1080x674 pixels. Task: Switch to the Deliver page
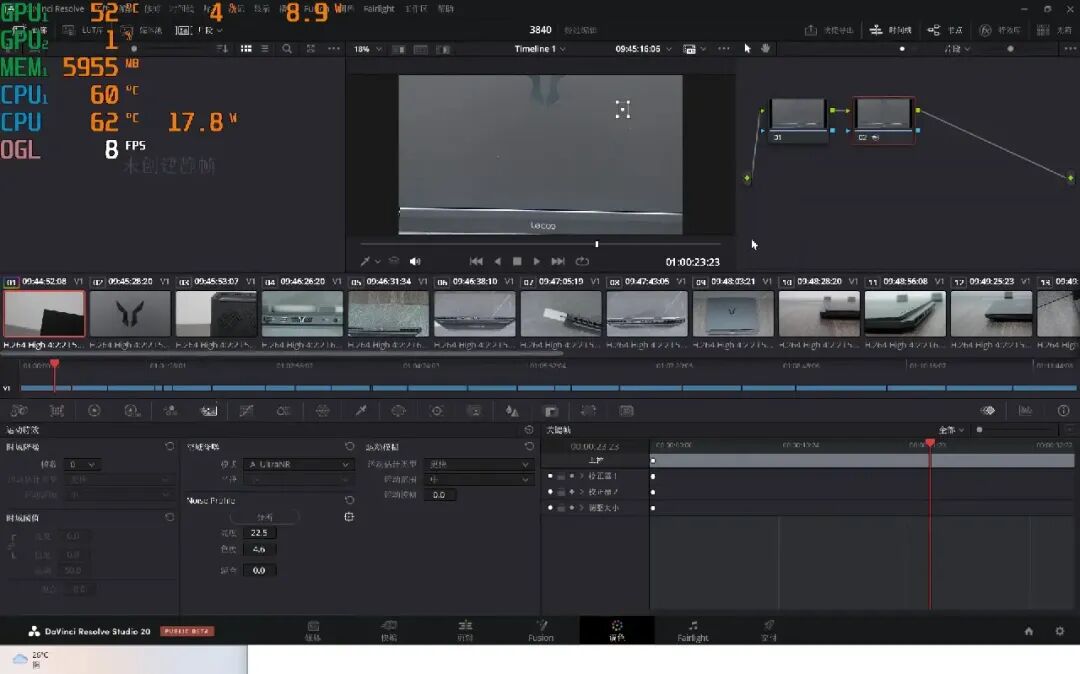coord(769,631)
